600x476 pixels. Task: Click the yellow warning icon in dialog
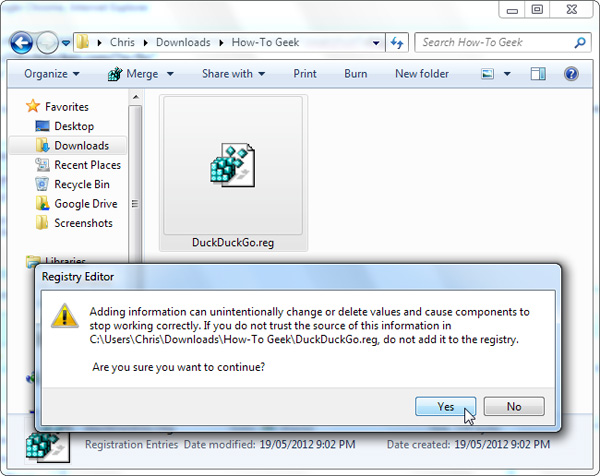pos(65,316)
